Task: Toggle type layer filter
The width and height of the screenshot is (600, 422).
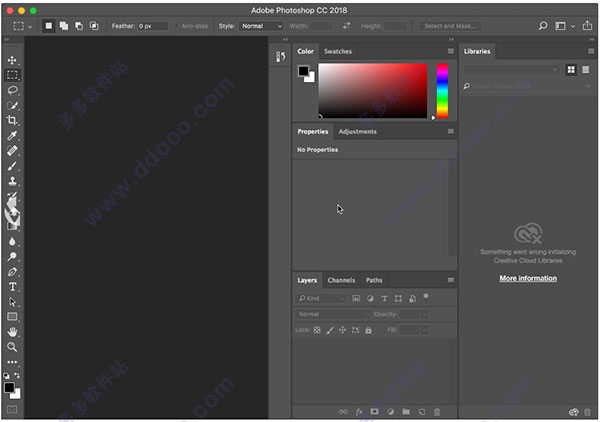Action: coord(384,298)
